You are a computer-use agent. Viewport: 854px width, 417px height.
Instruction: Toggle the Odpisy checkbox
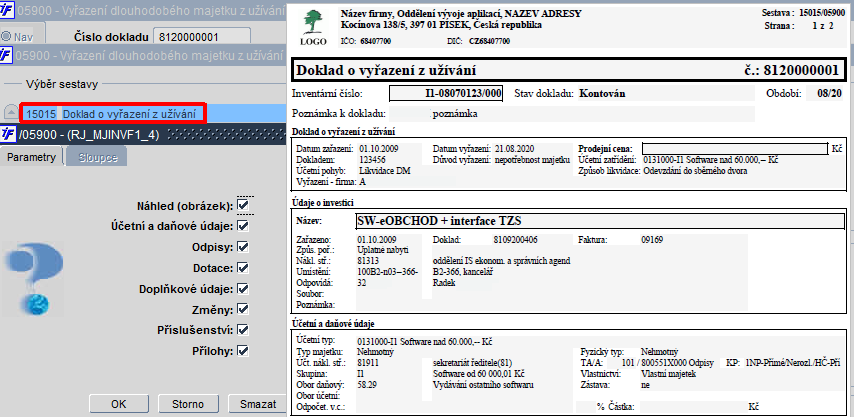point(243,247)
